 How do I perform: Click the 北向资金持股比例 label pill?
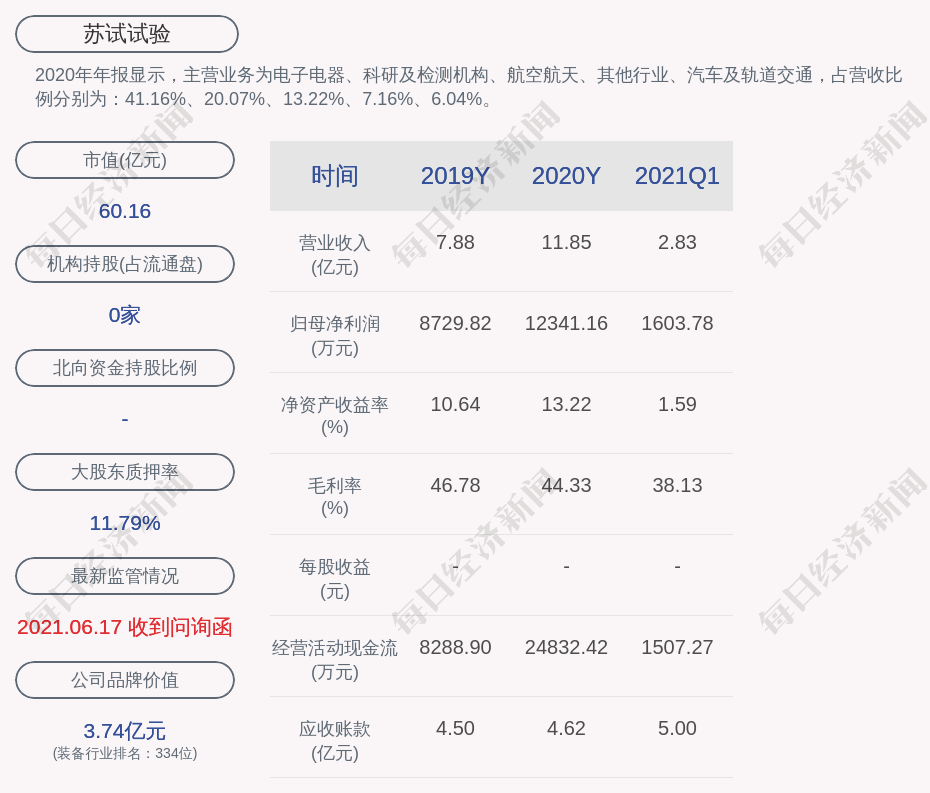(x=125, y=368)
